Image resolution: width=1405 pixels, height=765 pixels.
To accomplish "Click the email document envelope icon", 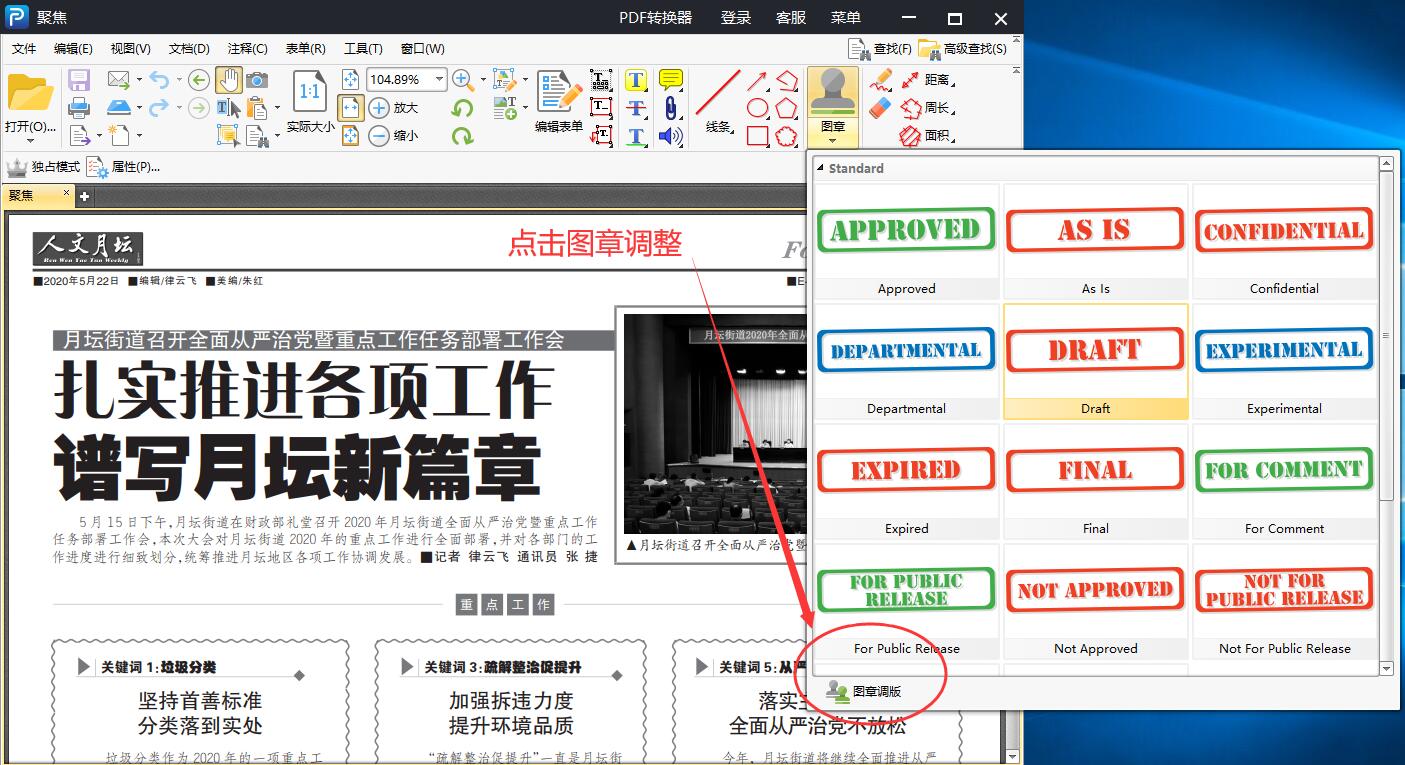I will [x=118, y=79].
